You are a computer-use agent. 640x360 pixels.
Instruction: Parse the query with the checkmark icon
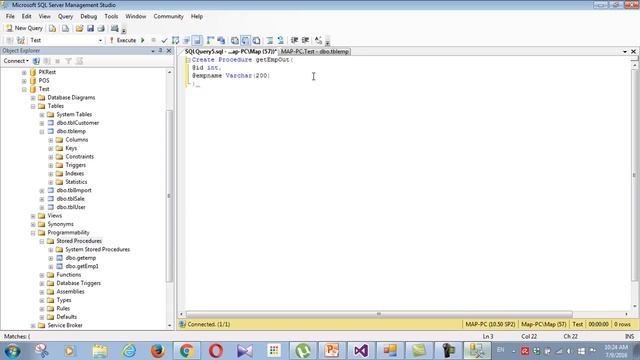pyautogui.click(x=164, y=40)
